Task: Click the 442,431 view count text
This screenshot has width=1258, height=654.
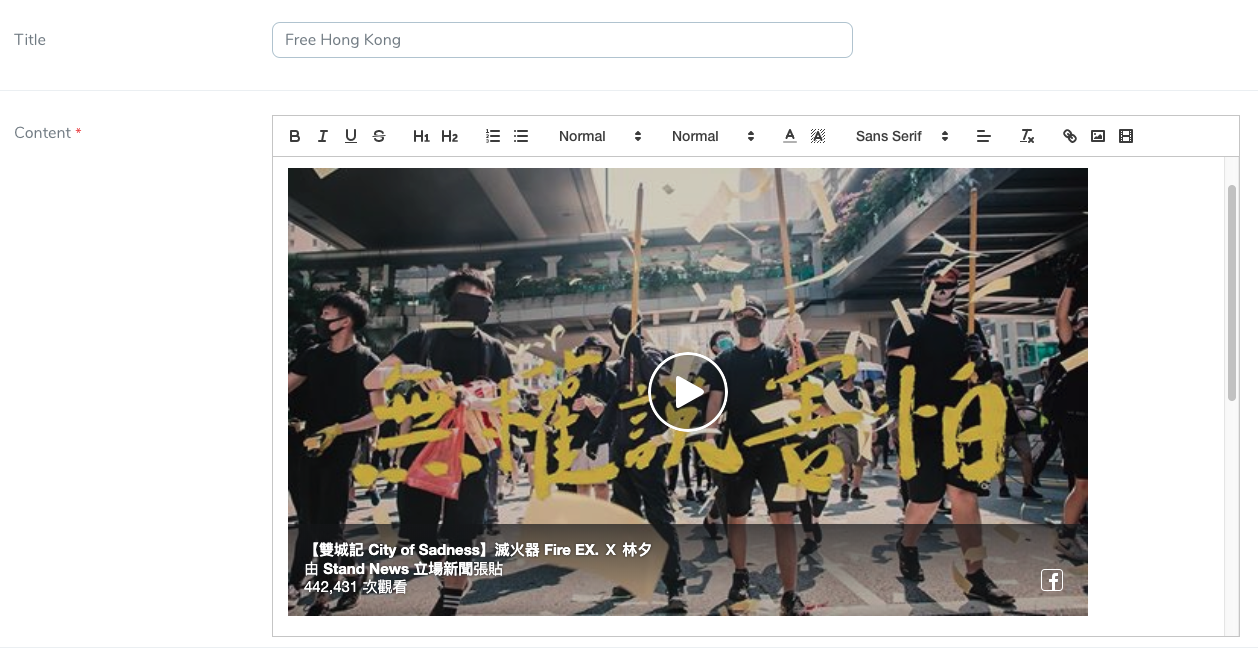Action: (x=355, y=587)
